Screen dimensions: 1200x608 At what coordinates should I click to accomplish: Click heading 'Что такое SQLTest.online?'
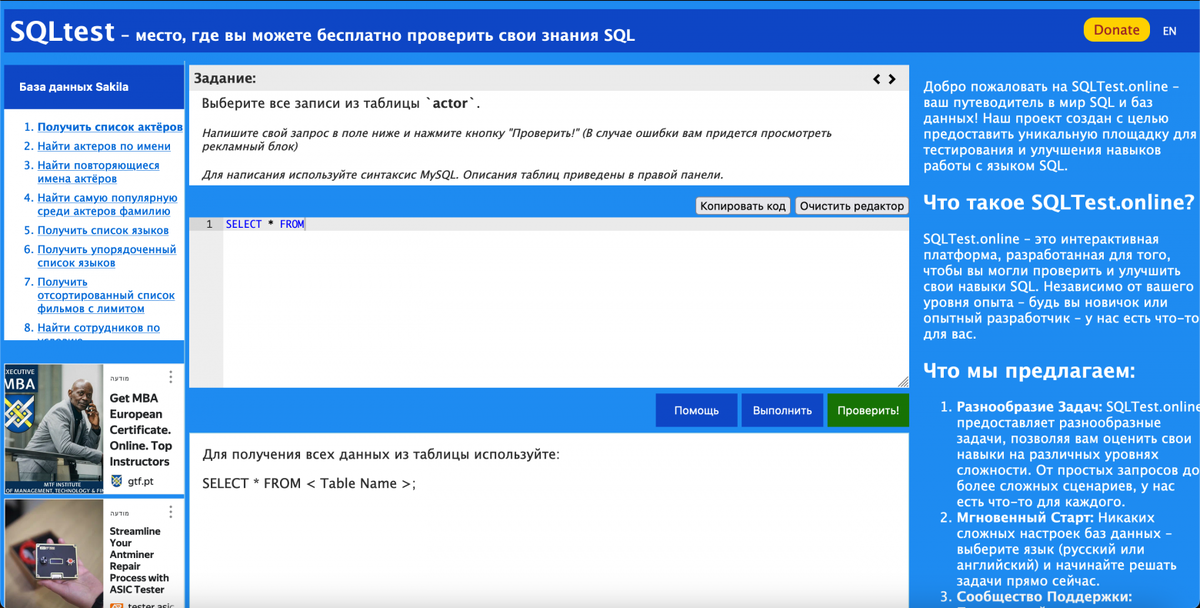tap(1059, 202)
